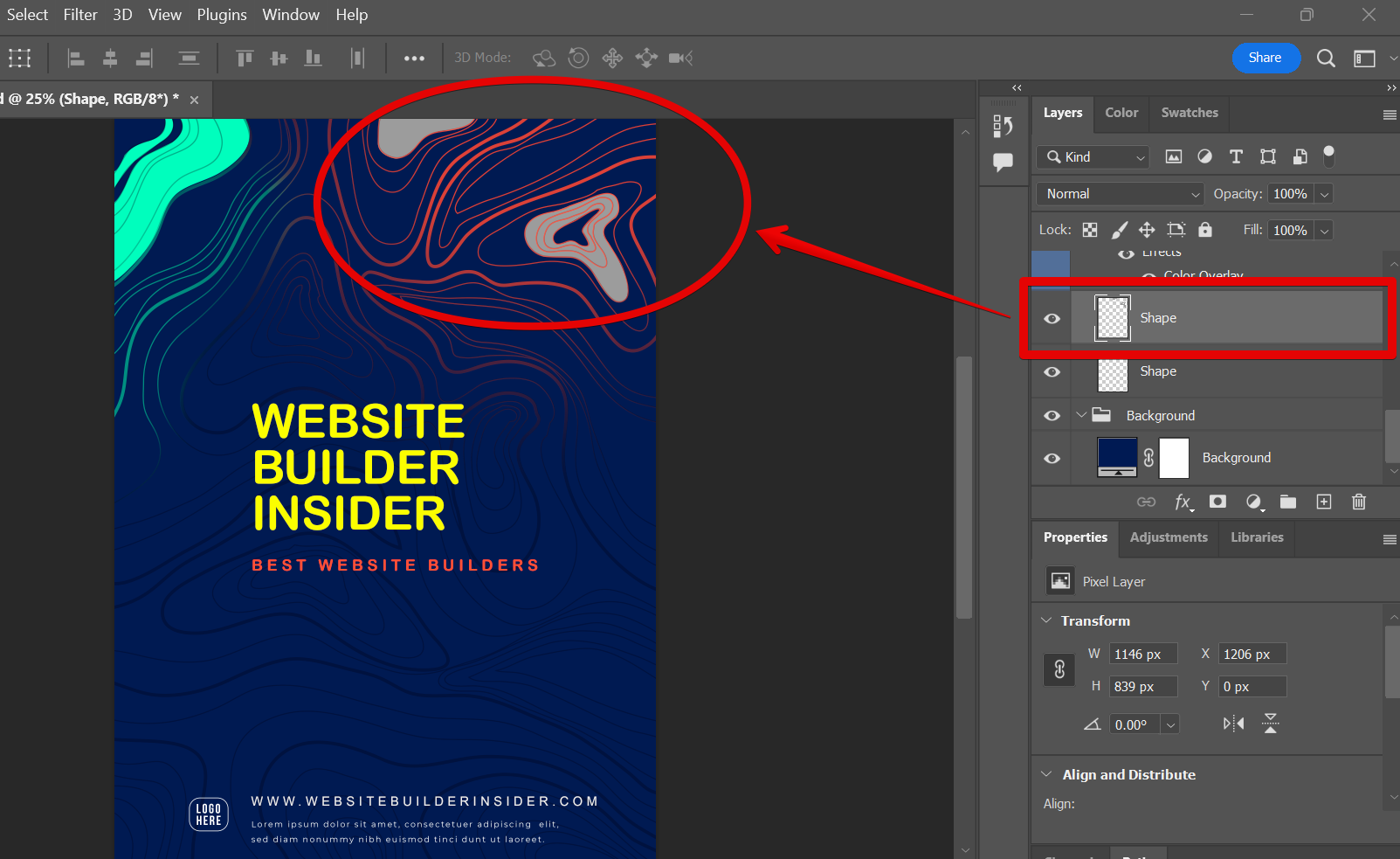Open the layer styles fx menu
Screen dimensions: 1400x859
[1183, 502]
